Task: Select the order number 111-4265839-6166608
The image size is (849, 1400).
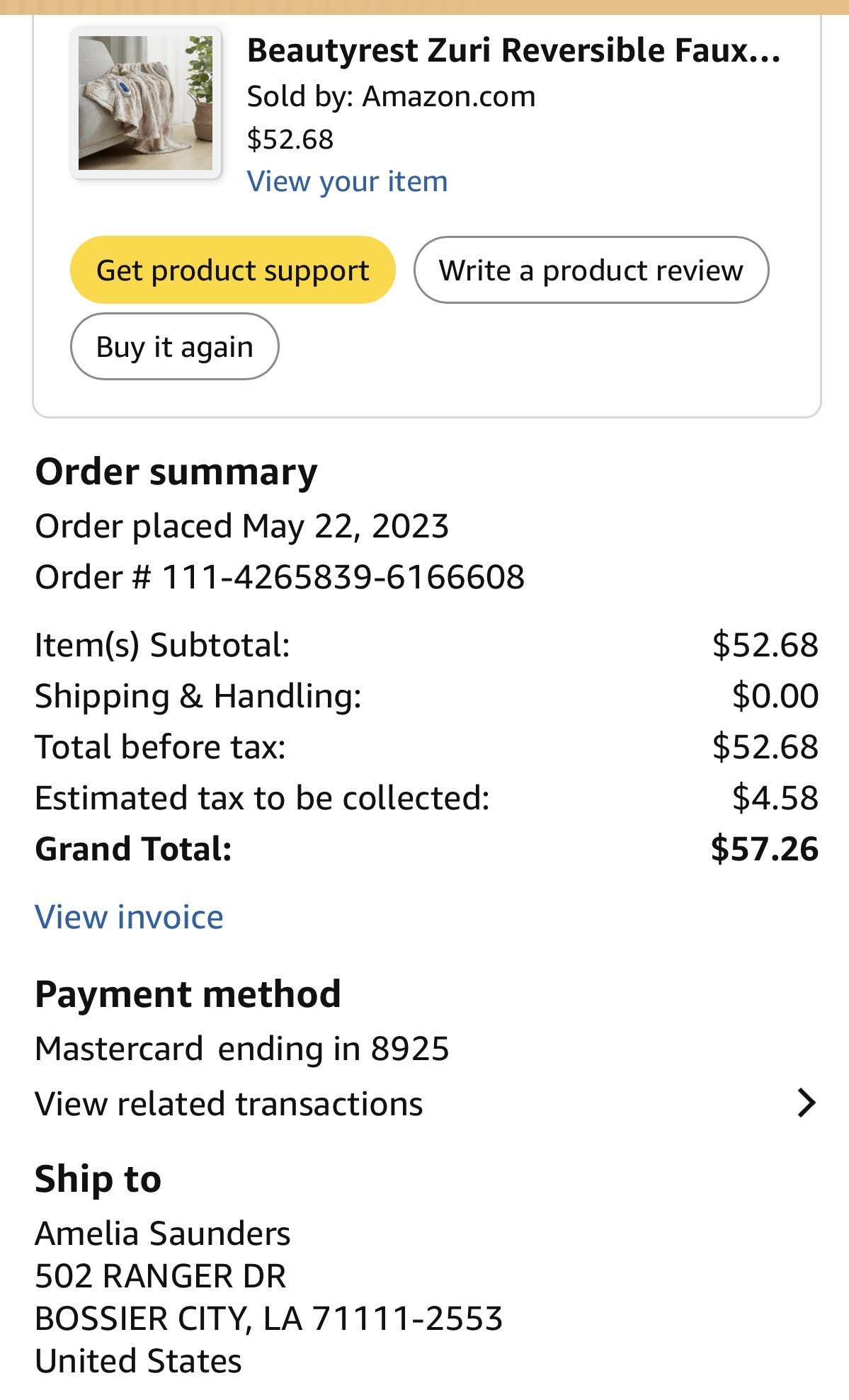Action: [x=343, y=577]
